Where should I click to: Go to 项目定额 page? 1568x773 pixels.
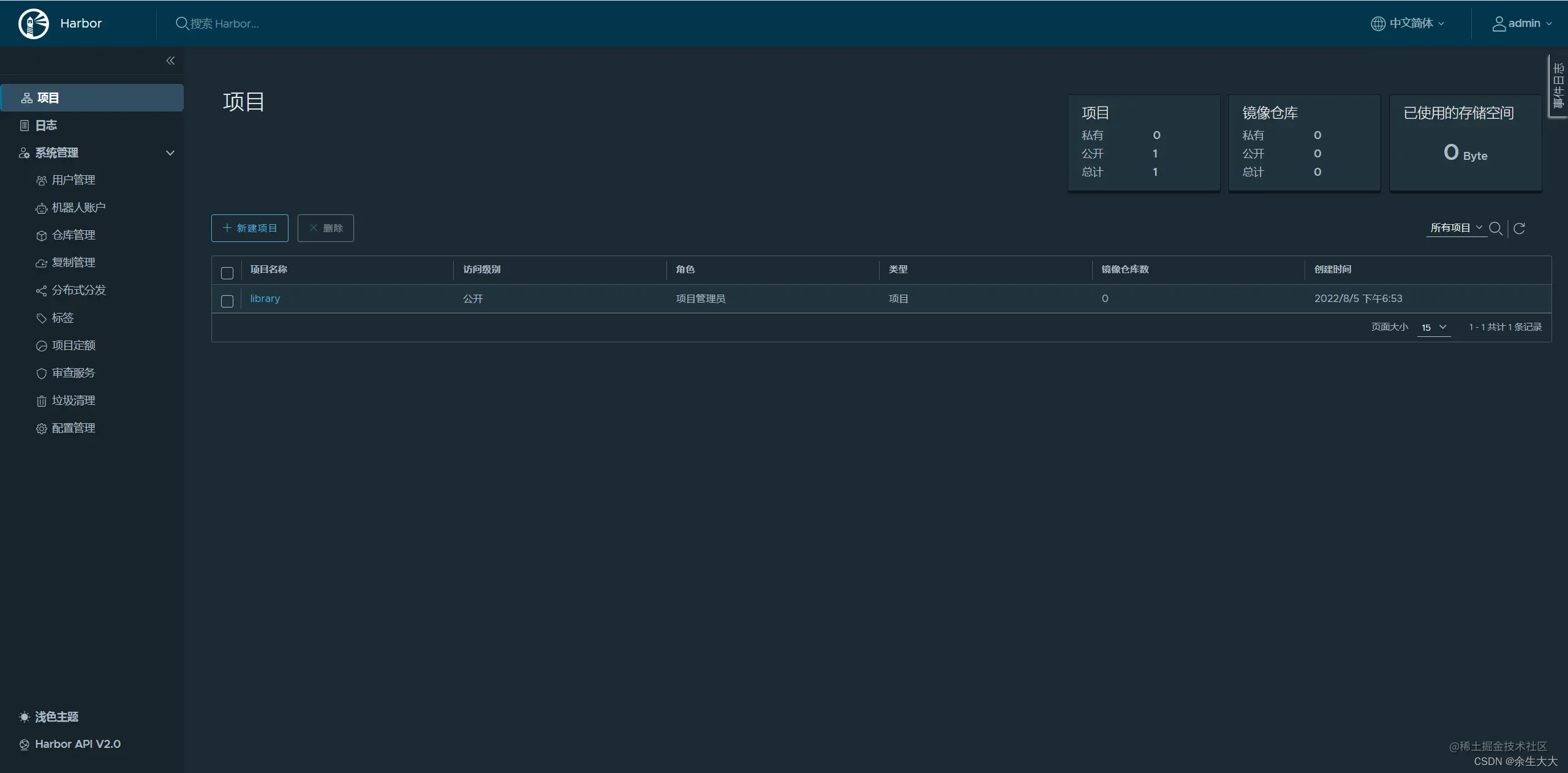coord(73,345)
